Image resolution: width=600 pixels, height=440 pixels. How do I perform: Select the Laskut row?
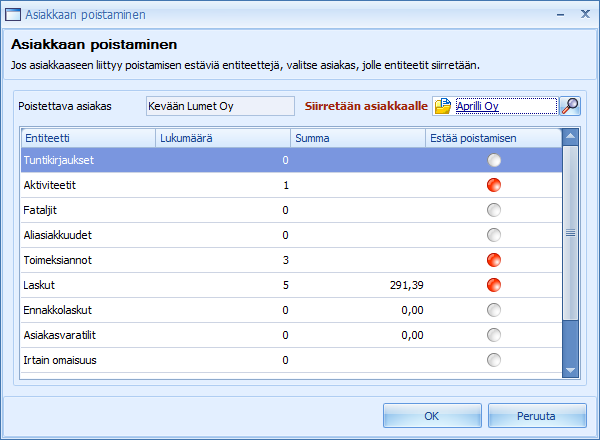coord(292,285)
